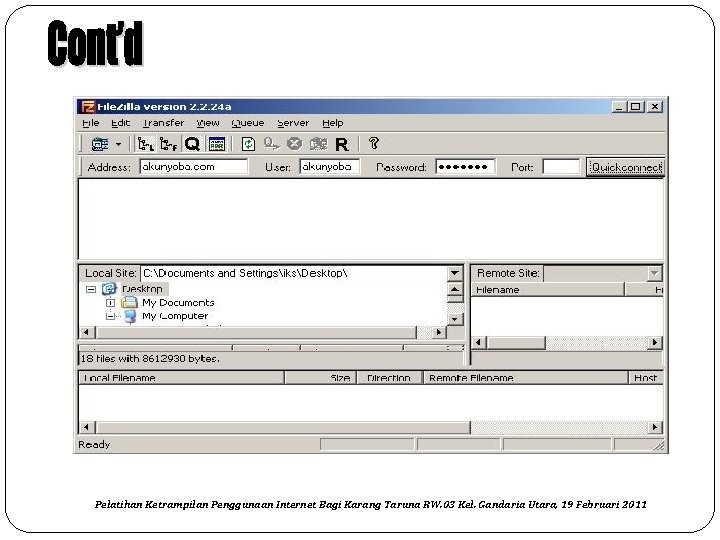Click queue horizontal scrollbar thumb
The height and width of the screenshot is (540, 720).
pos(283,427)
